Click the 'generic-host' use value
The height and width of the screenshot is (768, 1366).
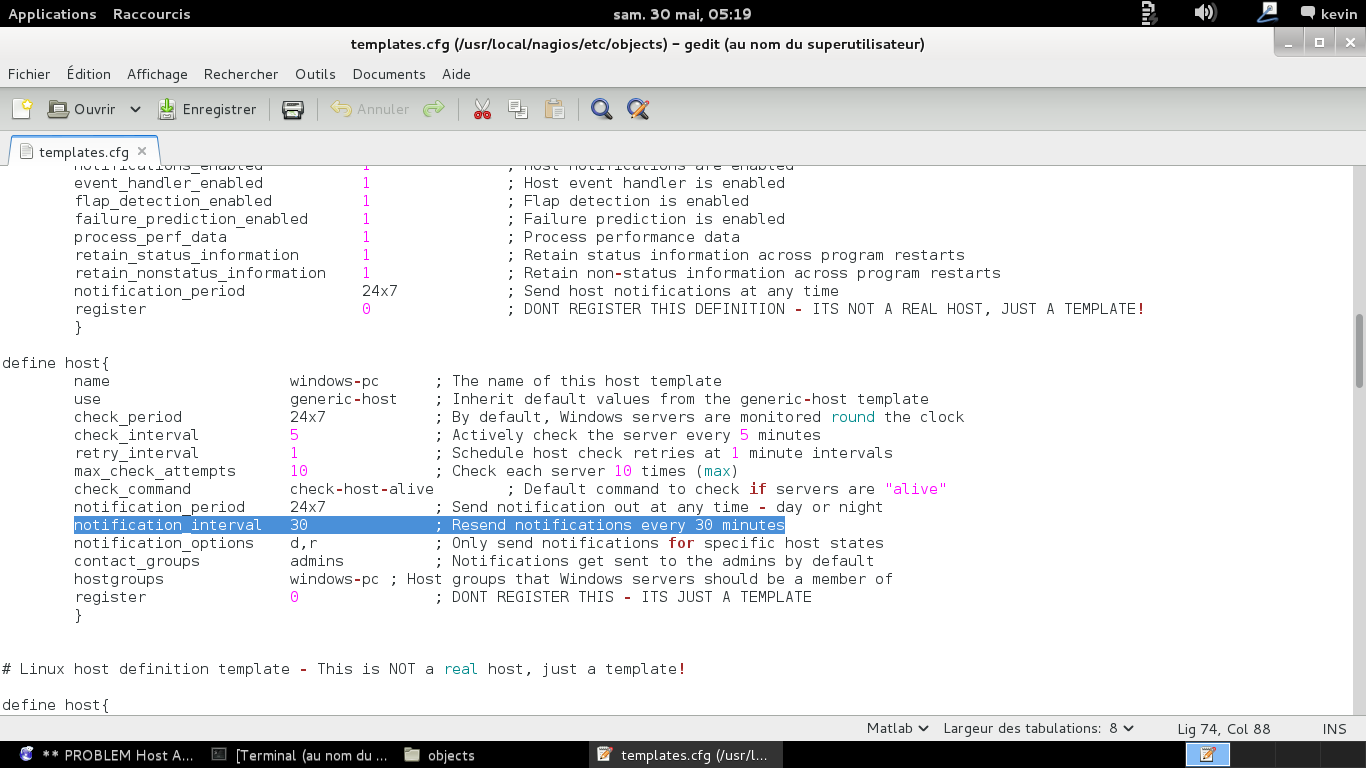pos(344,399)
